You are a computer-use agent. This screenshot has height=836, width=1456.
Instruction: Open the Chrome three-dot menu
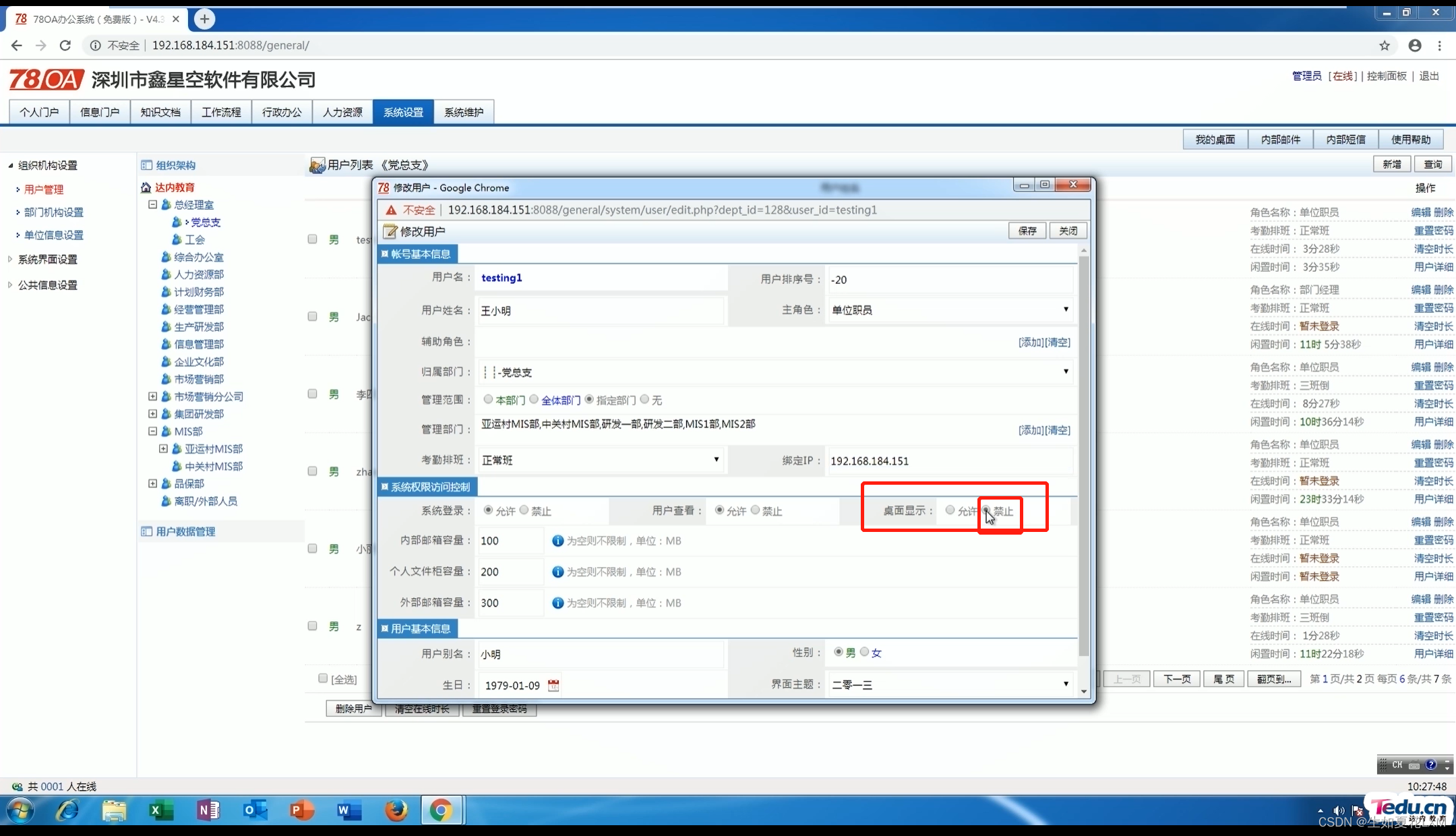[1440, 45]
